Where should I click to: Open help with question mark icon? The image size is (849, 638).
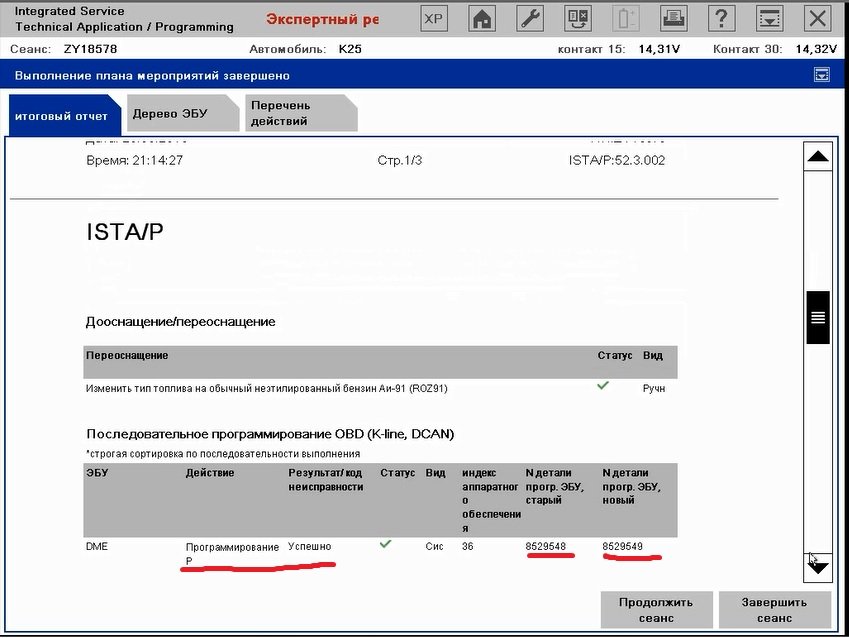721,18
